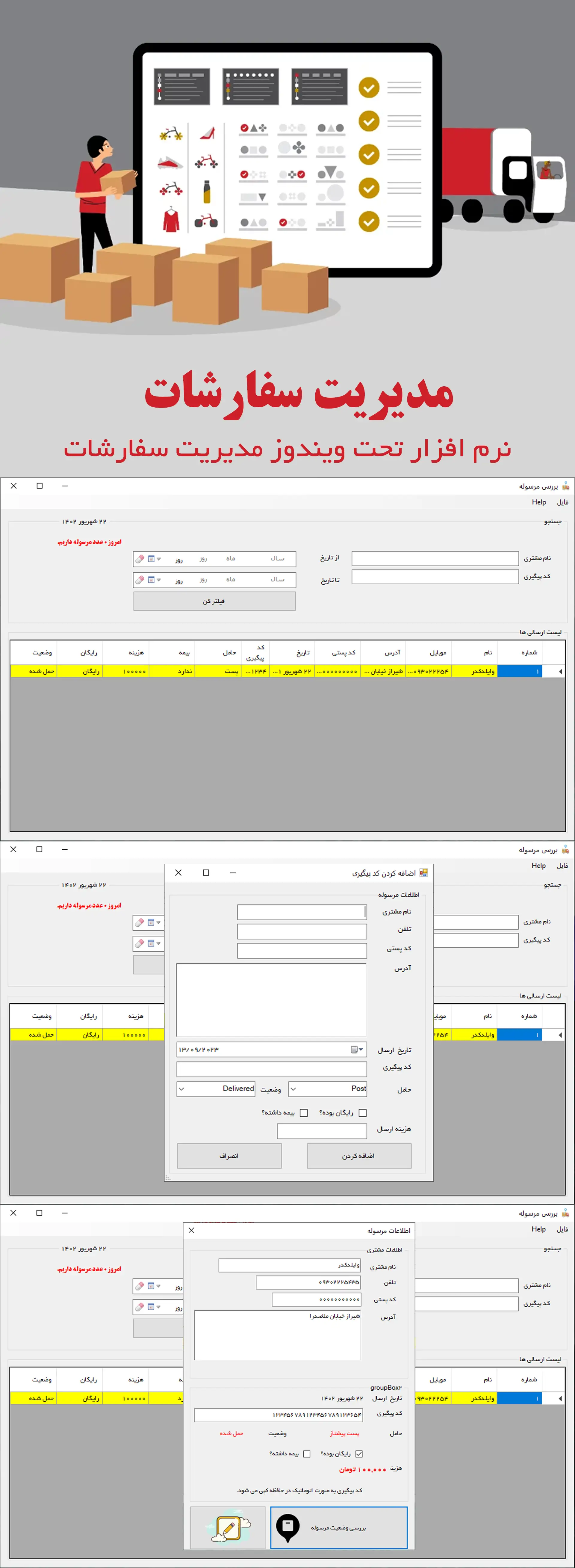Click بیمه column header in first window grid
This screenshot has width=575, height=1568.
point(172,652)
